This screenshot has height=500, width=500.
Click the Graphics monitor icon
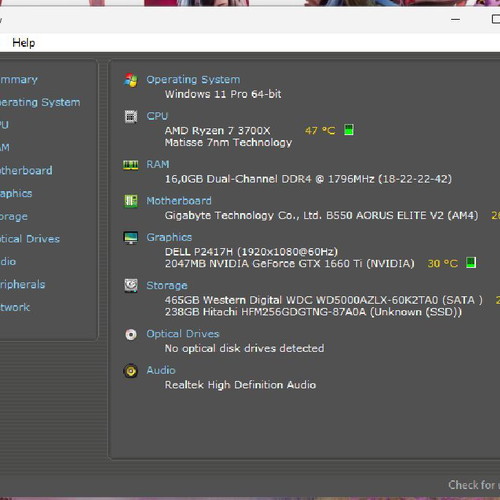pos(131,238)
